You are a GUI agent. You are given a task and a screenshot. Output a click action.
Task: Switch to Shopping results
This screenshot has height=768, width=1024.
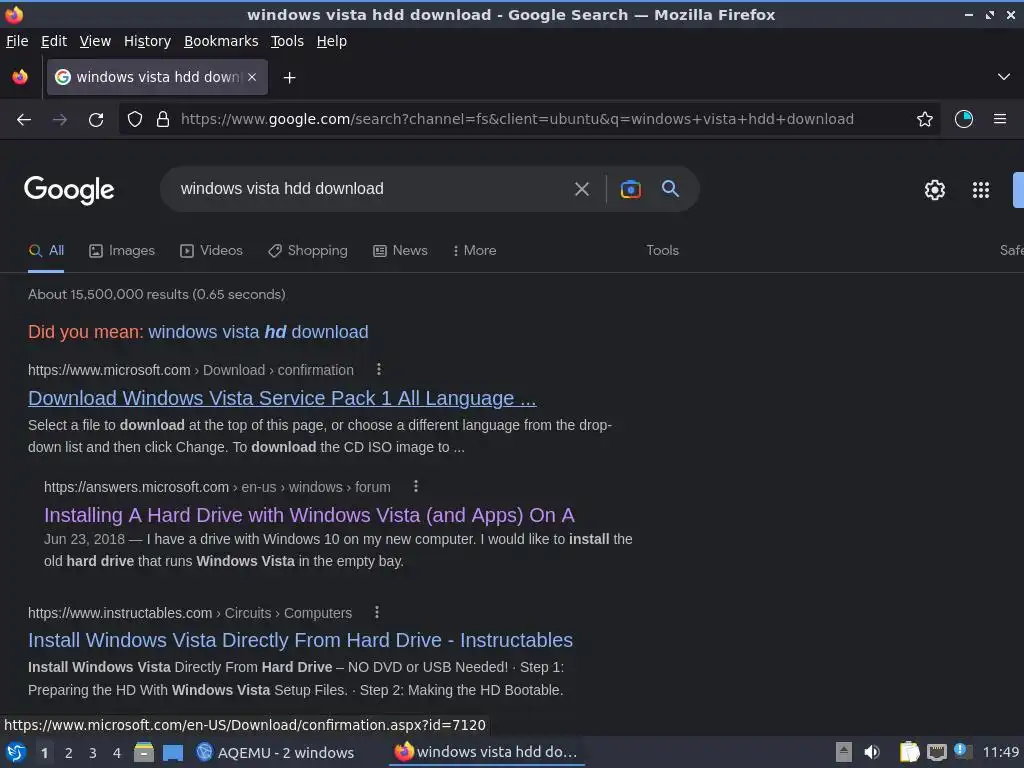308,251
